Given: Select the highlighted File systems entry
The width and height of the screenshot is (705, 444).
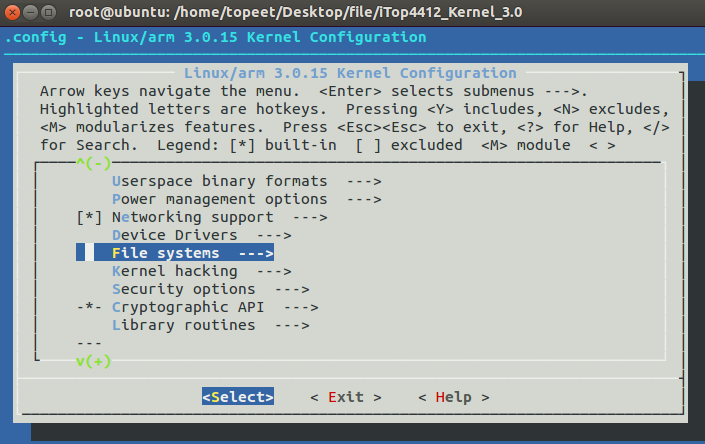Looking at the screenshot, I should tap(175, 253).
